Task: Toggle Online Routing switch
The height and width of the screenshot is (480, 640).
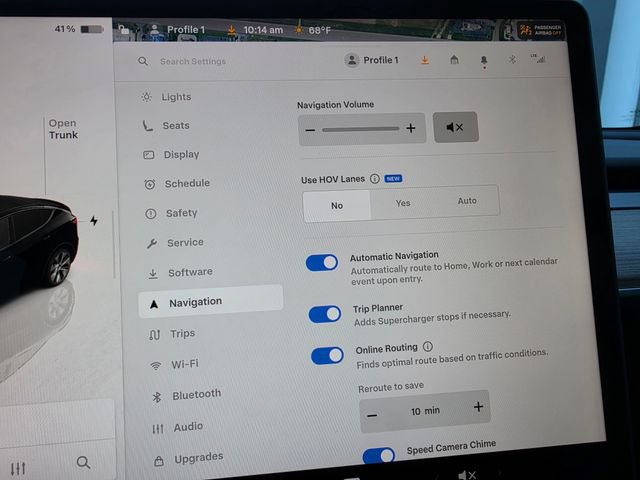Action: coord(327,356)
